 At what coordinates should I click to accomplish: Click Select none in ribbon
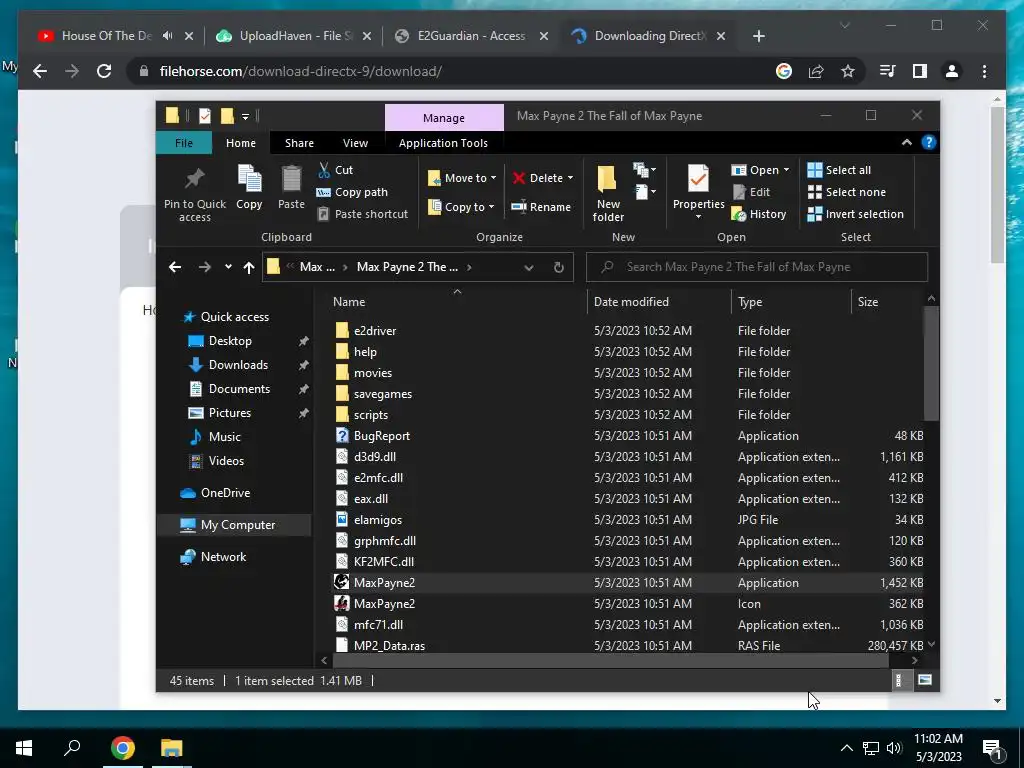[x=847, y=192]
